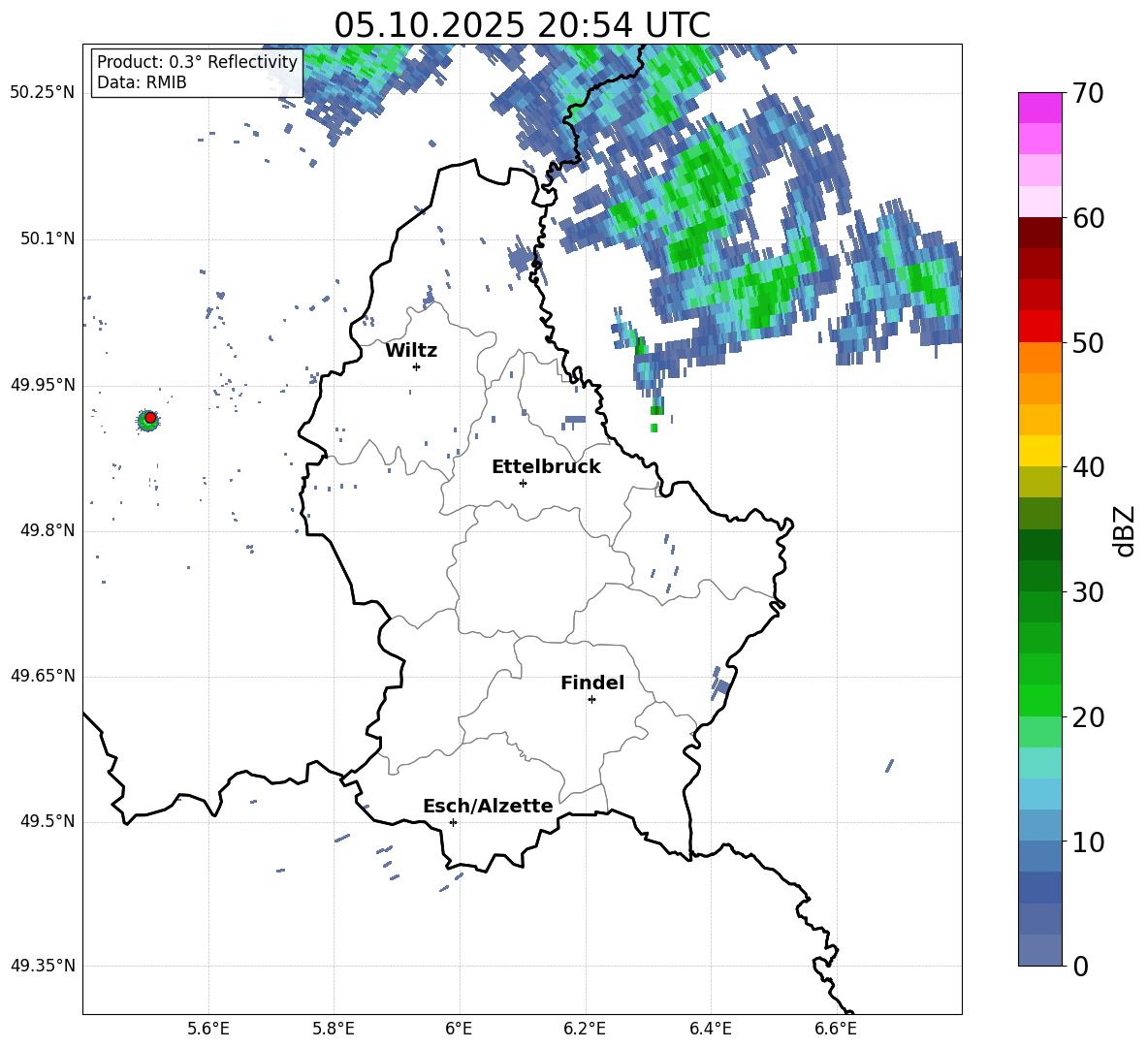This screenshot has height=1048, width=1148.
Task: Click the 50.25°N latitude label
Action: click(x=43, y=93)
